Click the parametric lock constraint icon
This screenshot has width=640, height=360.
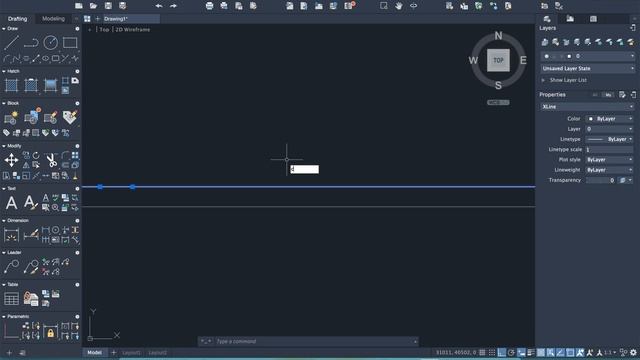(x=51, y=331)
